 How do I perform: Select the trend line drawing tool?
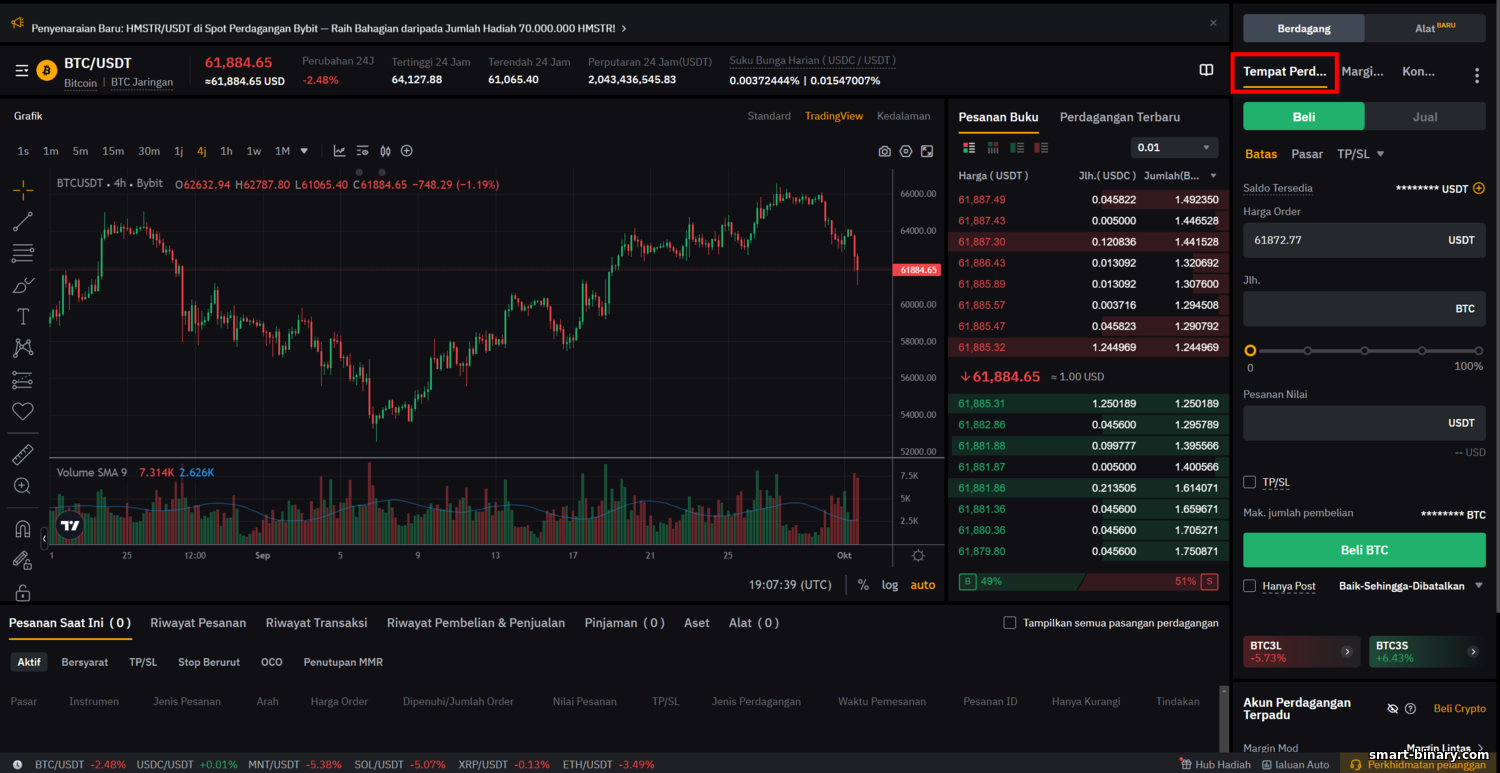(x=23, y=221)
